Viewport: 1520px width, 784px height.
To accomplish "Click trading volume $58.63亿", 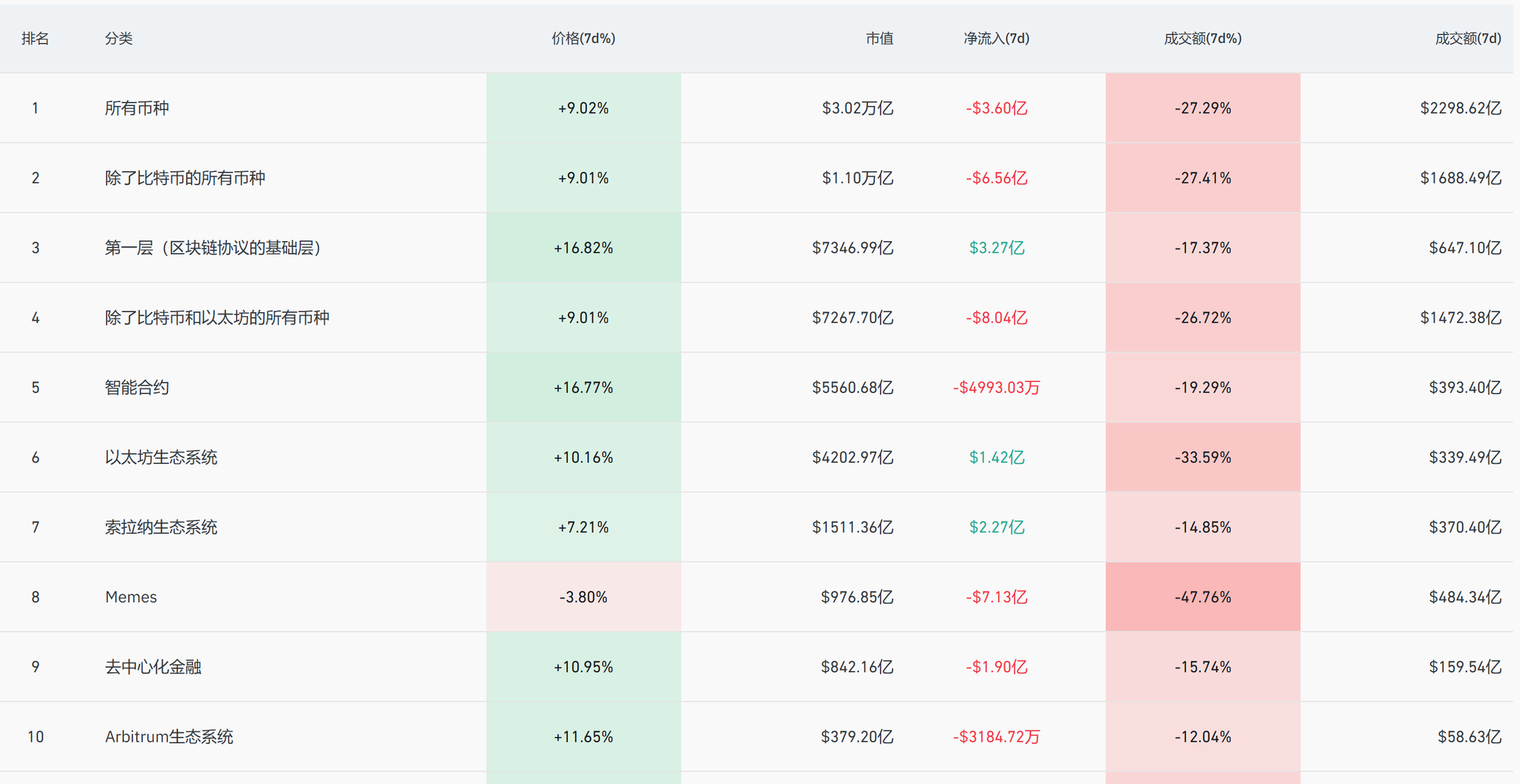I will tap(1470, 737).
